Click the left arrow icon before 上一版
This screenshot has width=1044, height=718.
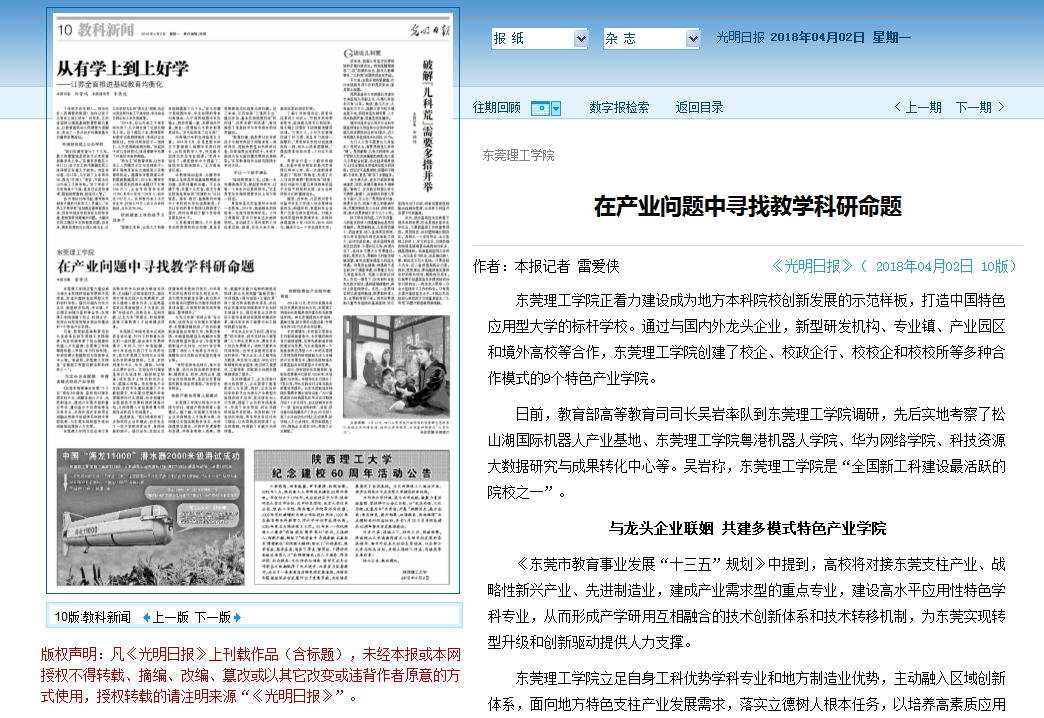point(146,617)
